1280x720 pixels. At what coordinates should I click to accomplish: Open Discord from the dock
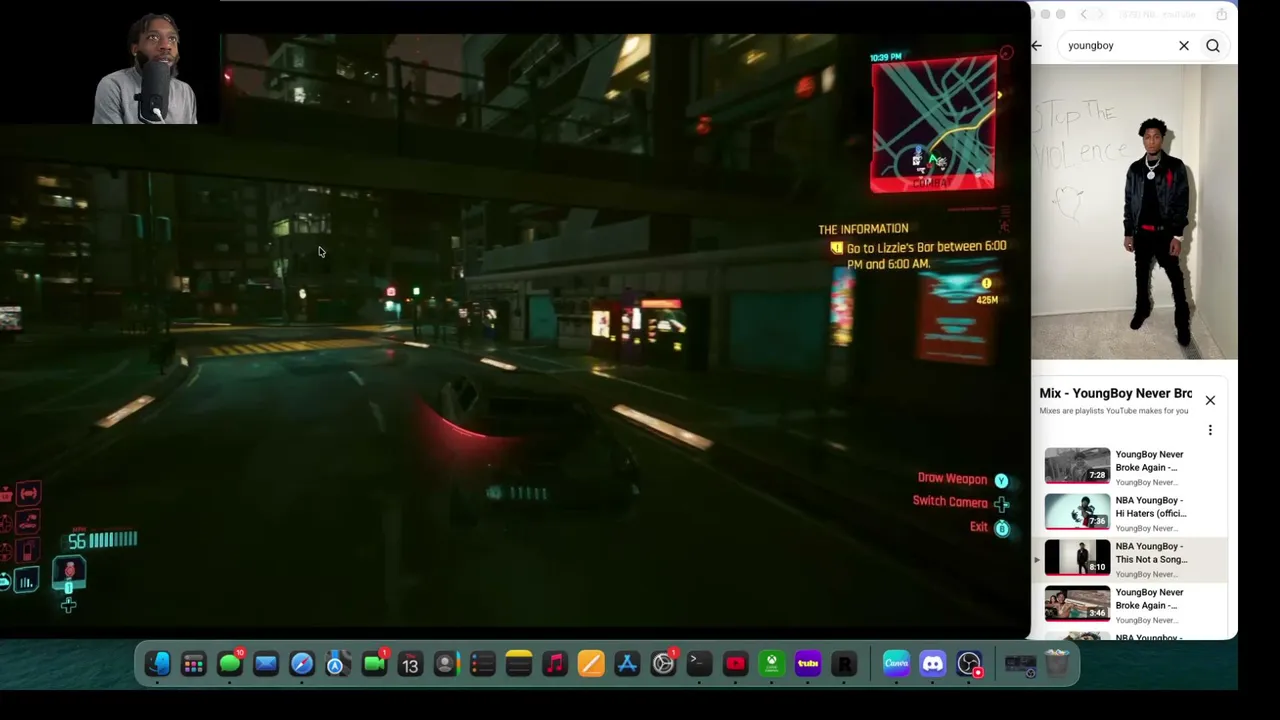(932, 663)
